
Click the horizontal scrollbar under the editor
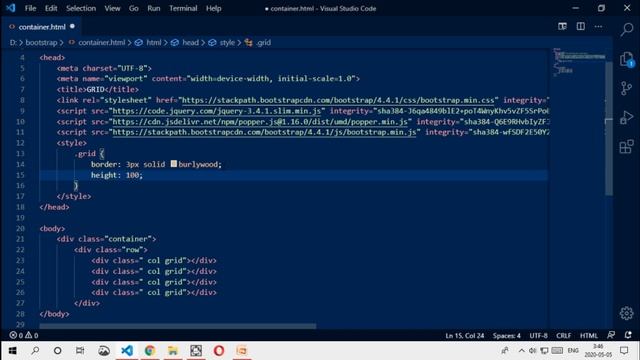point(178,326)
